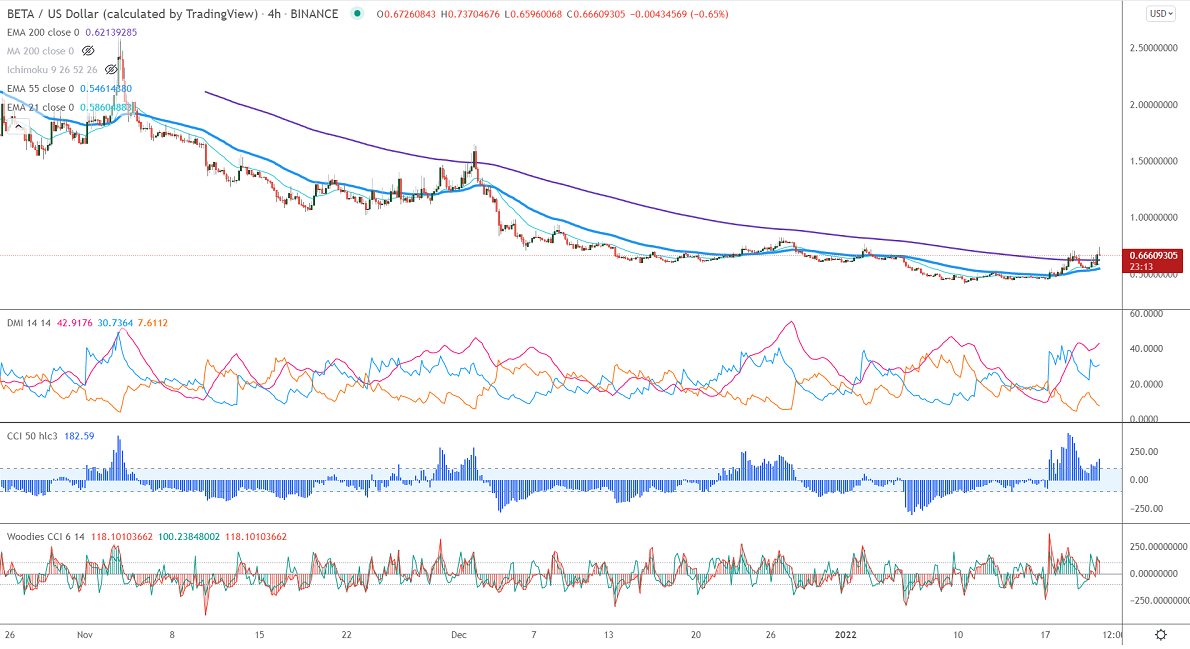Select the DMI 14 14 indicator legend
Screen dimensions: 1190x649
(29, 323)
